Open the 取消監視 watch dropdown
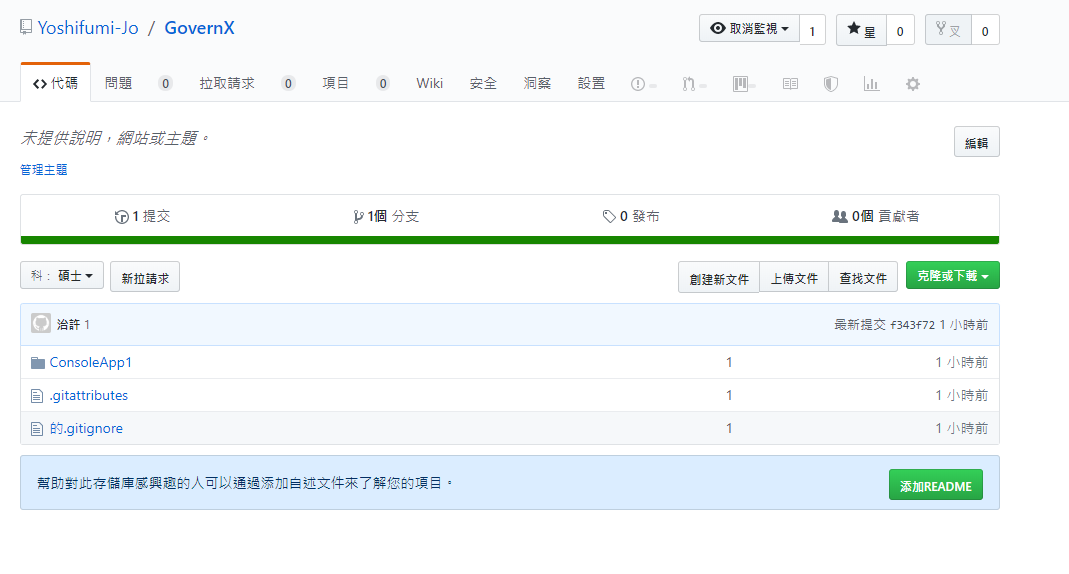Image resolution: width=1069 pixels, height=574 pixels. click(749, 29)
